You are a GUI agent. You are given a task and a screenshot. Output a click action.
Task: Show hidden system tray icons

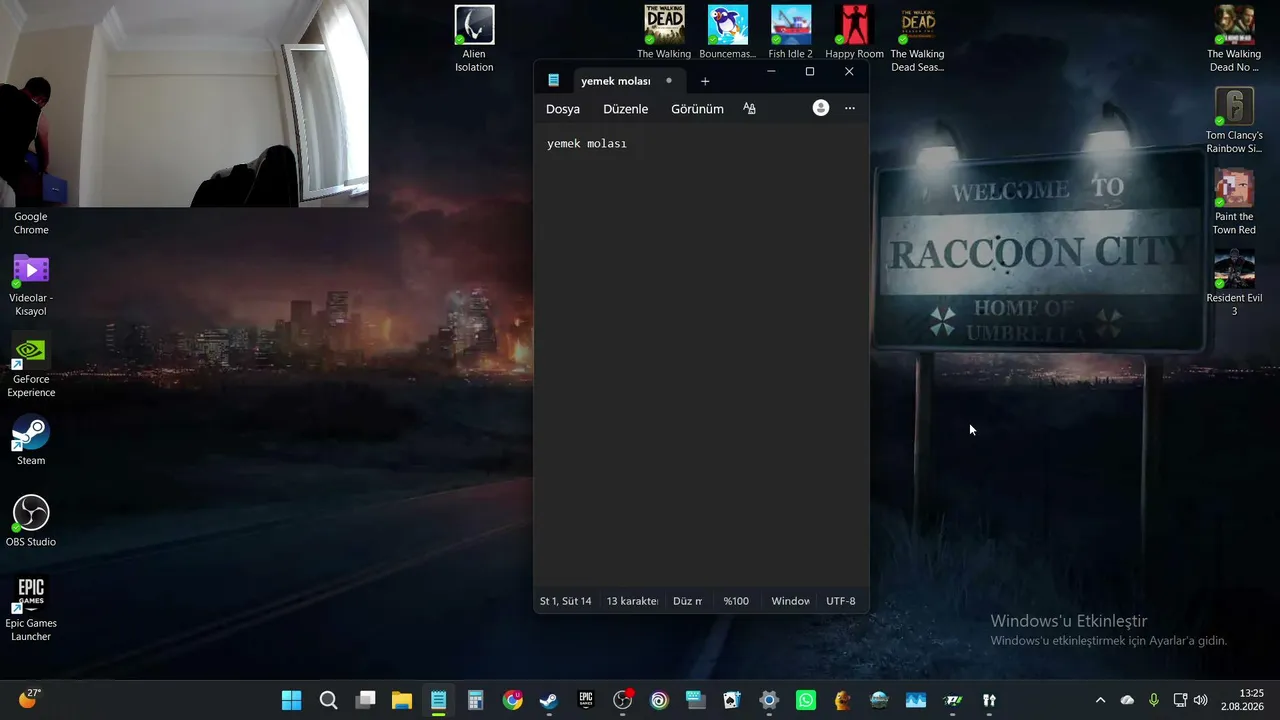pos(1101,700)
